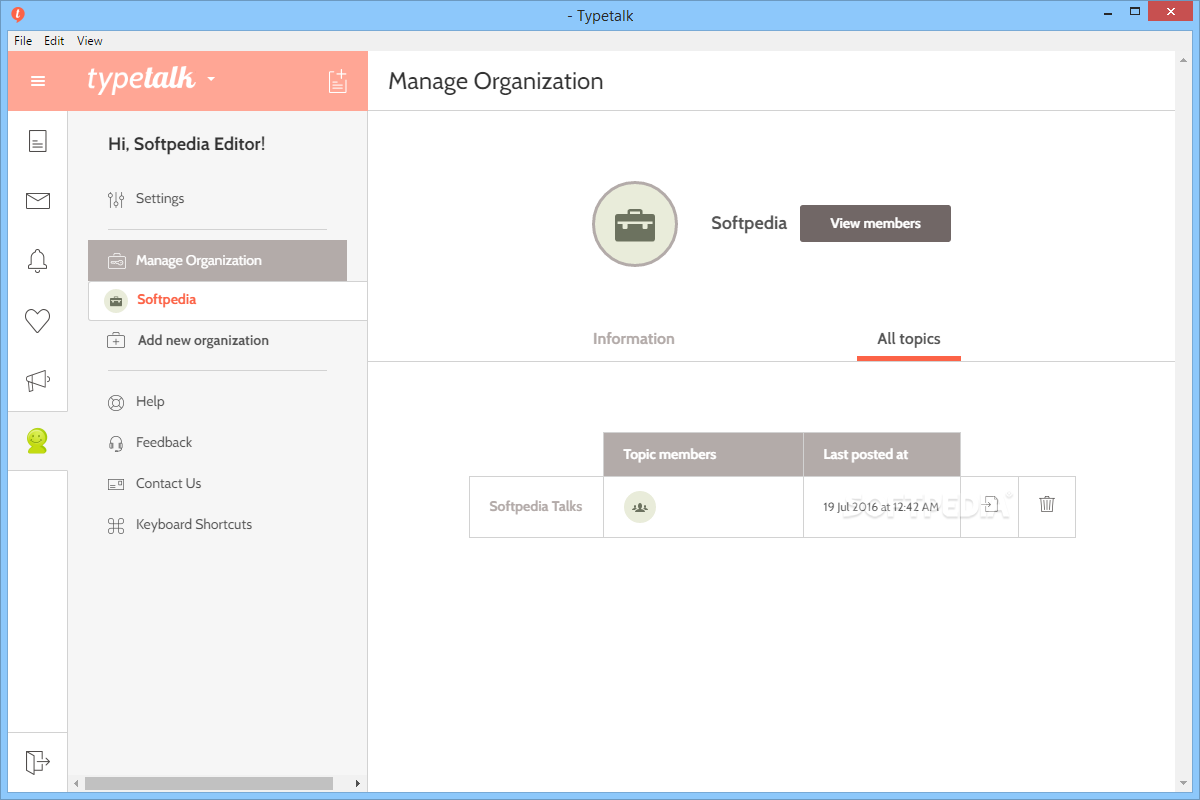Screen dimensions: 1200x800
Task: Click the Add new organization briefcase icon
Action: pos(116,340)
